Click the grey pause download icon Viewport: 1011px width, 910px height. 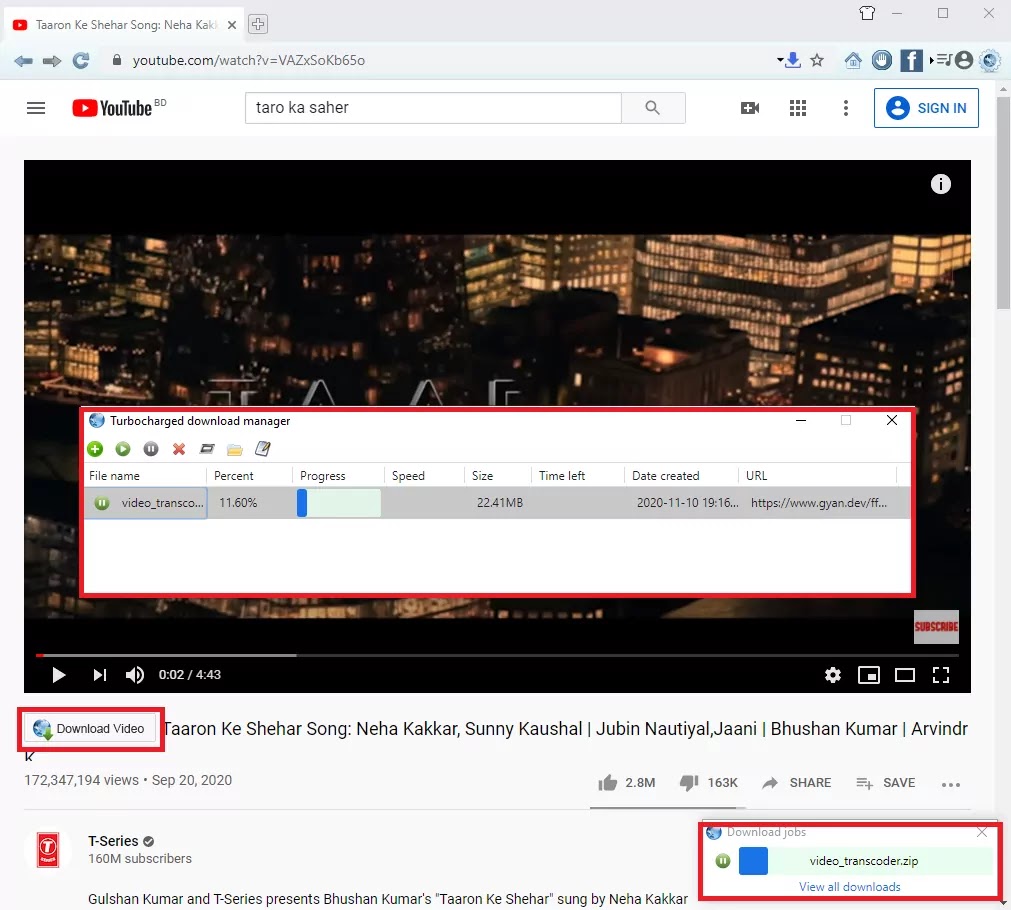click(x=151, y=449)
